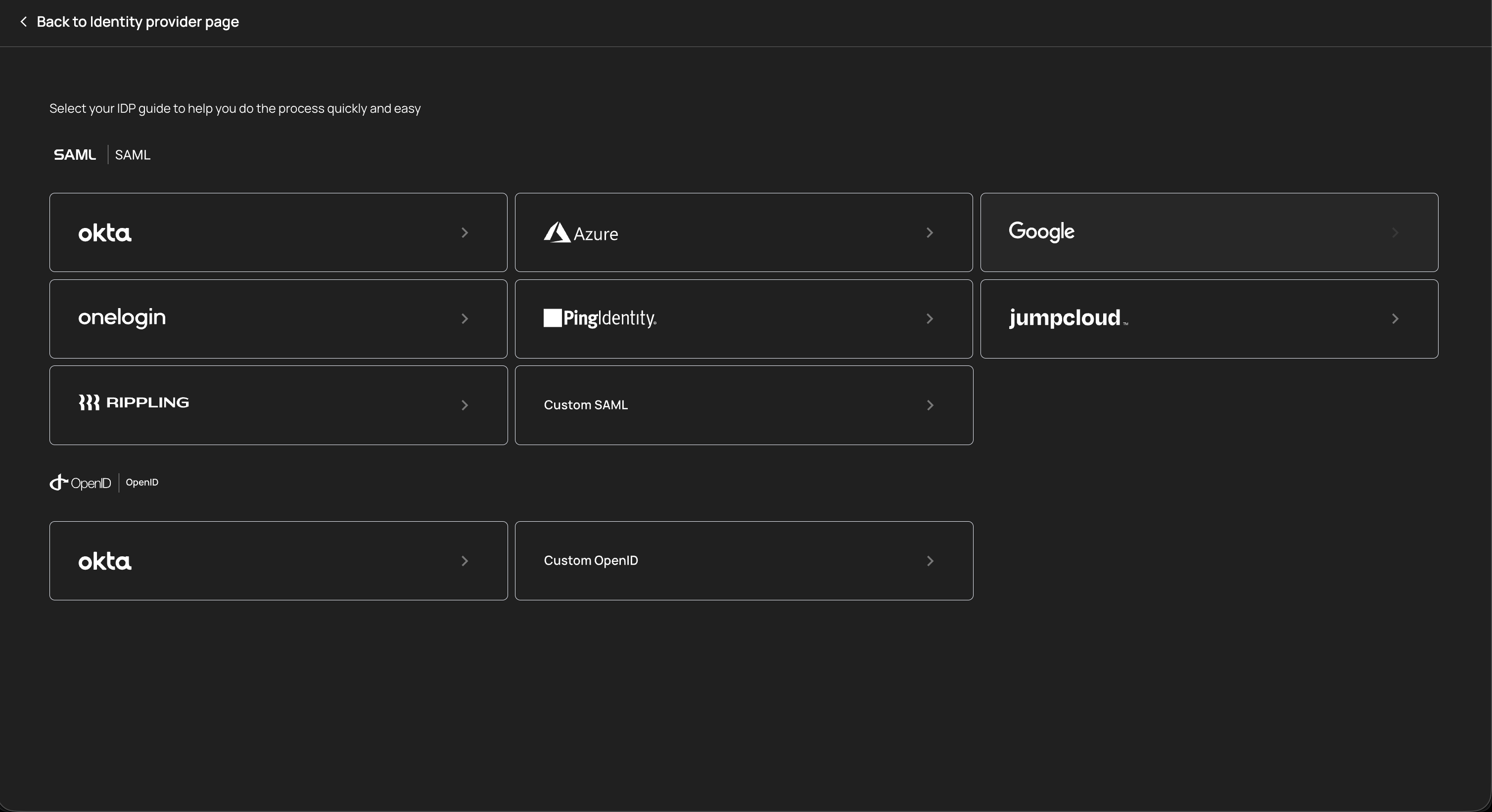This screenshot has height=812, width=1492.
Task: Click the Rippling logo
Action: click(134, 403)
